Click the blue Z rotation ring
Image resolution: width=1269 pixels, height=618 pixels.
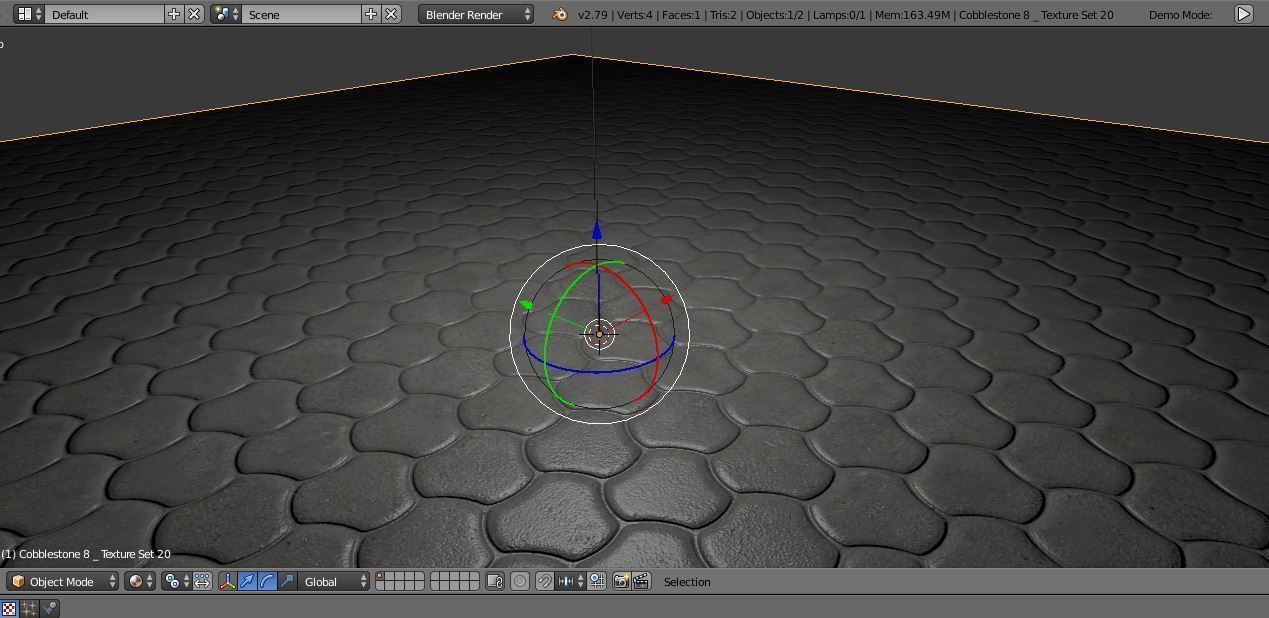coord(598,371)
